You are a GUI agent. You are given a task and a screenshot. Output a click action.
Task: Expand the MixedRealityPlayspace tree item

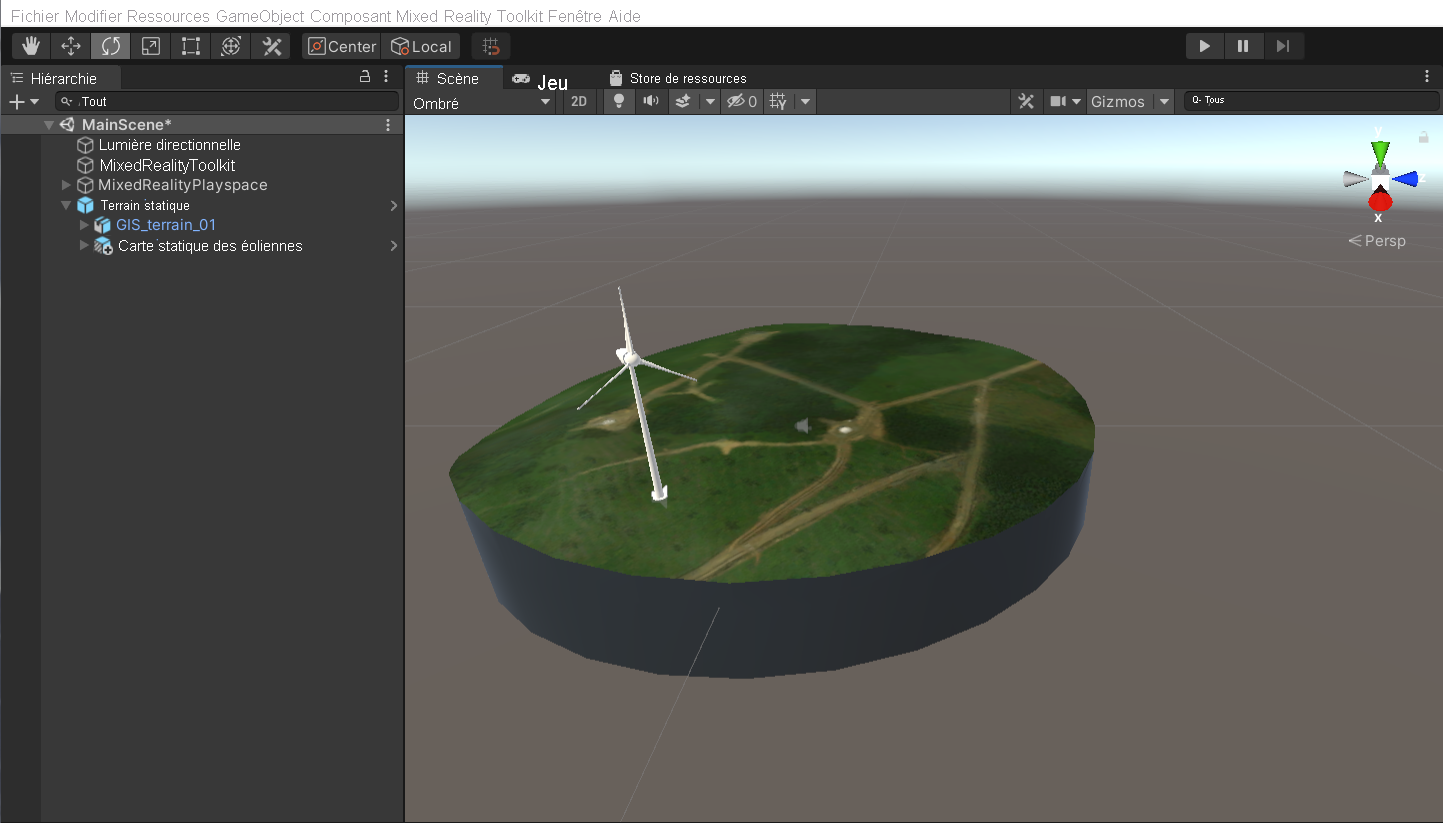pos(67,185)
